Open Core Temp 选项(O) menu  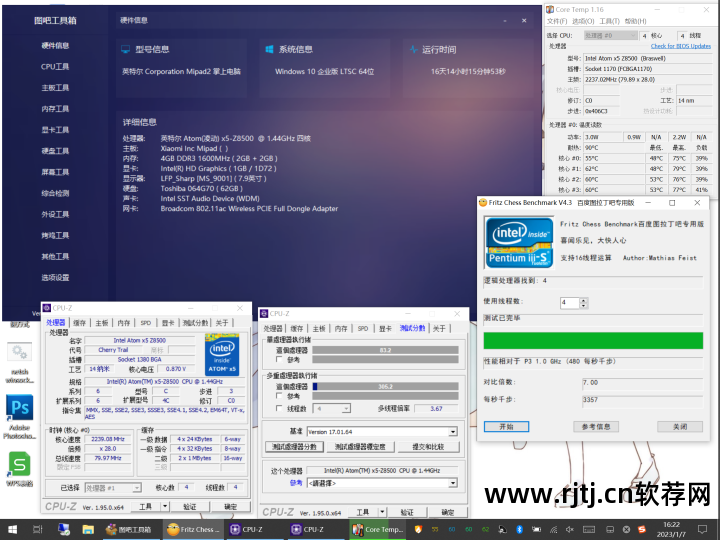(583, 21)
